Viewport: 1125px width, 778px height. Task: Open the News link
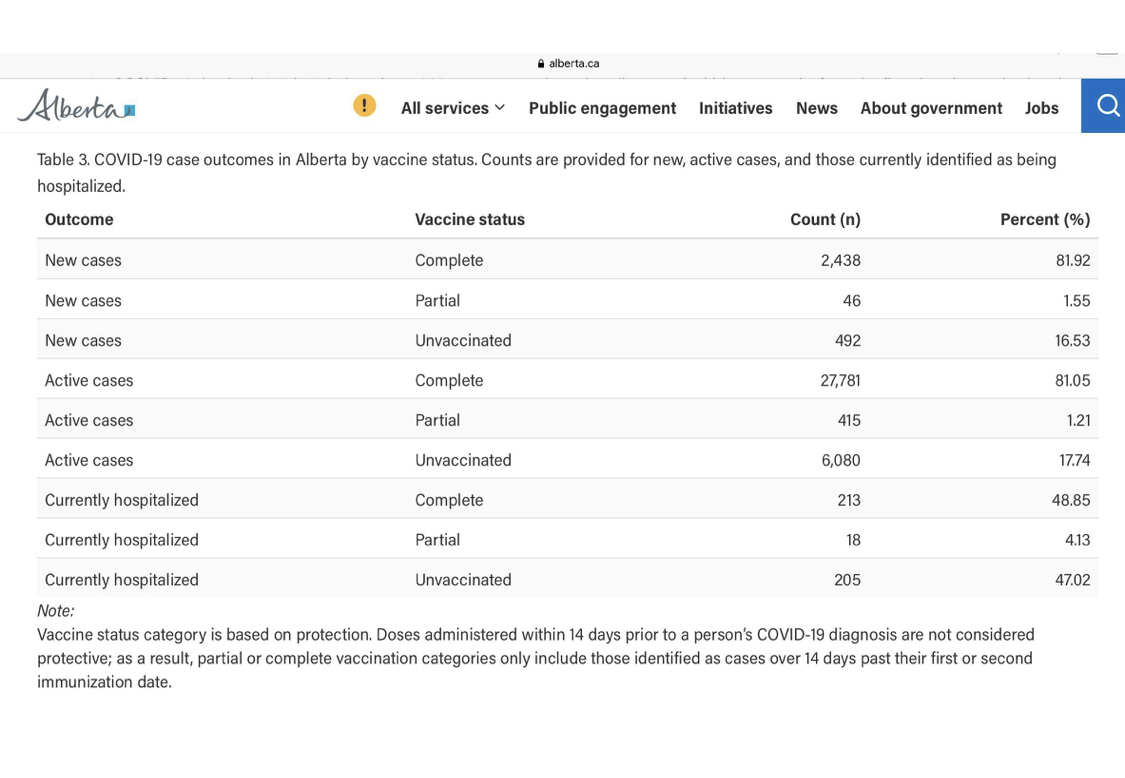816,108
